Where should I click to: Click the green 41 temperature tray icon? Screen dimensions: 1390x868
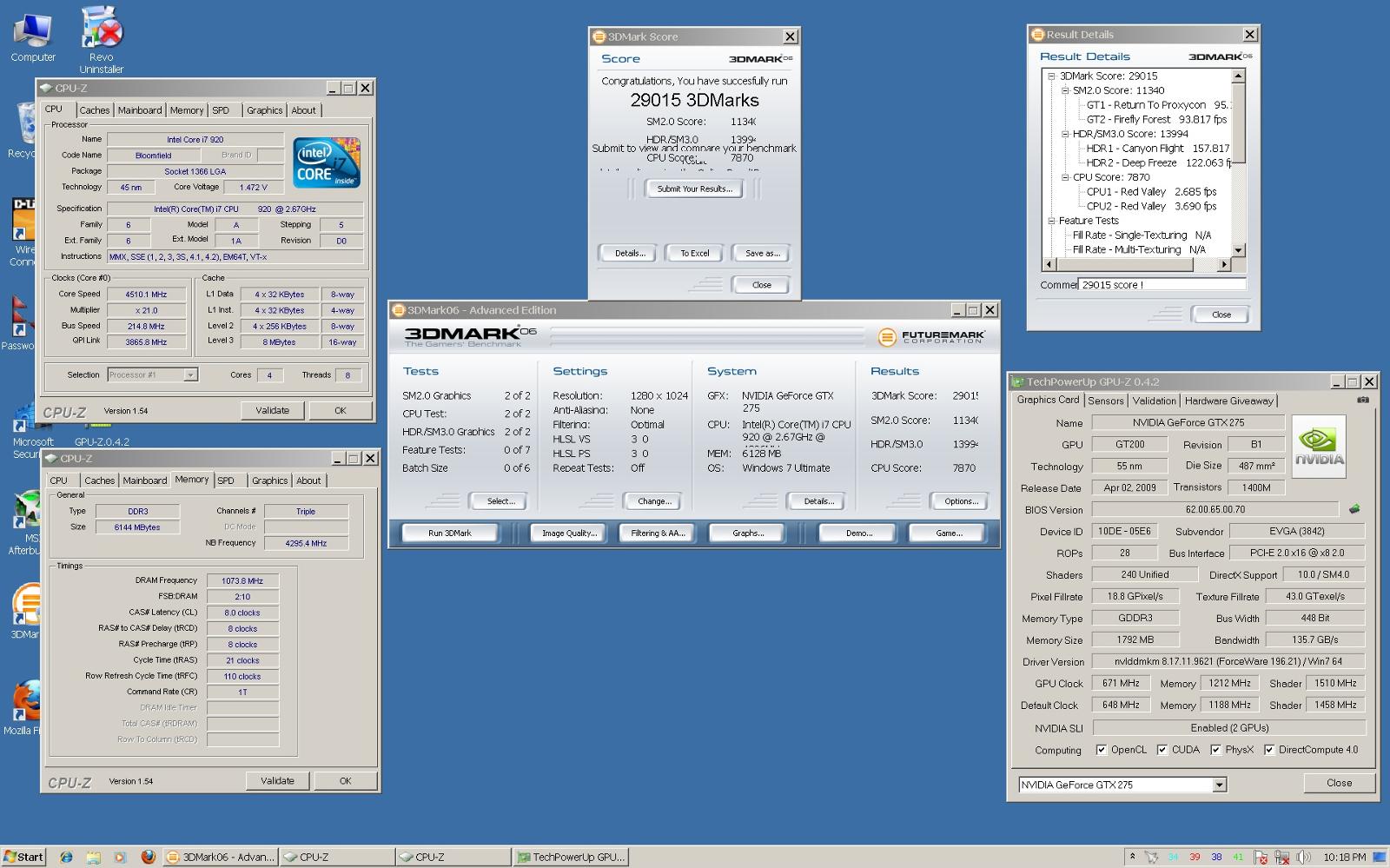pyautogui.click(x=1238, y=858)
